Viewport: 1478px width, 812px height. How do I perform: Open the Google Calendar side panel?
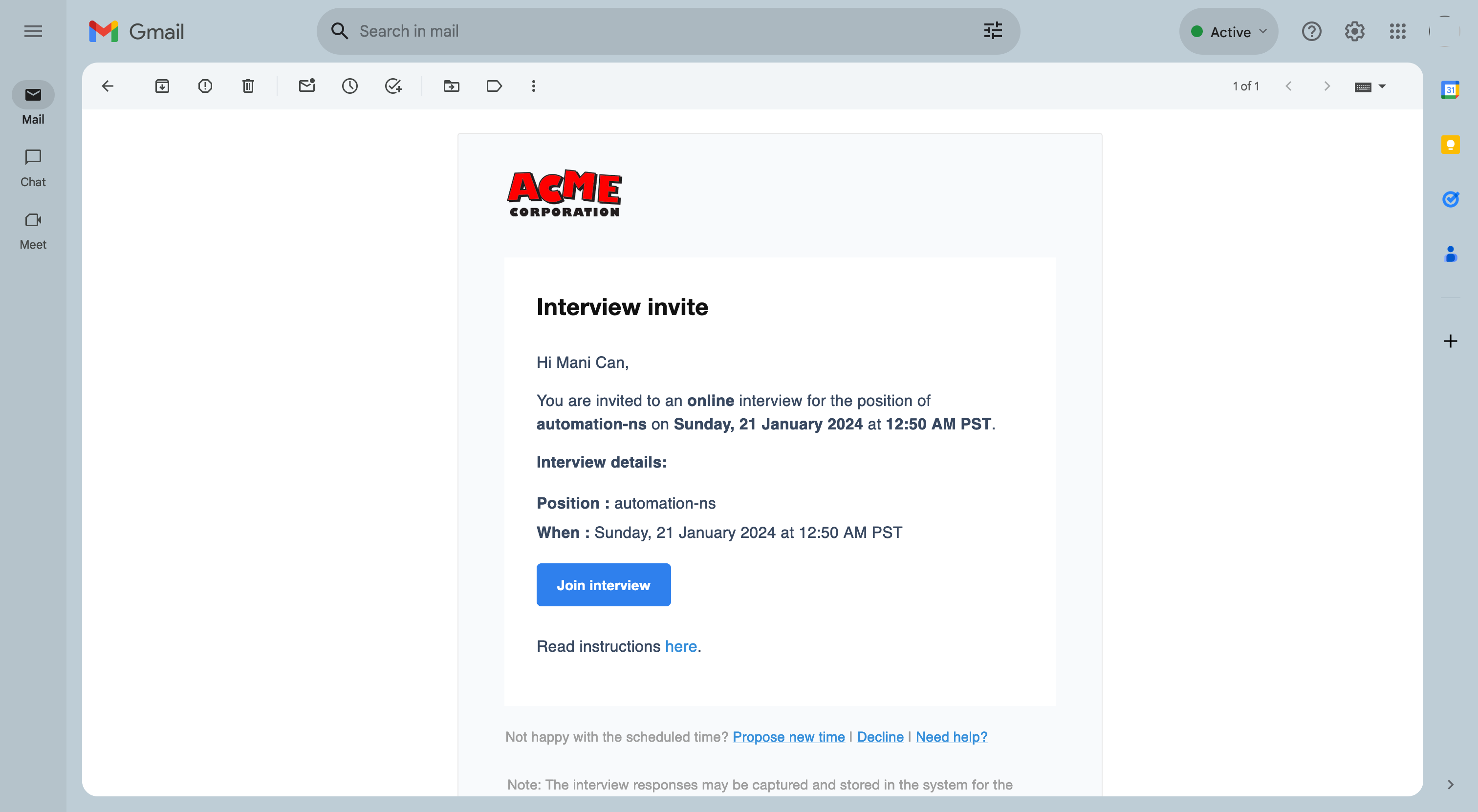tap(1450, 89)
